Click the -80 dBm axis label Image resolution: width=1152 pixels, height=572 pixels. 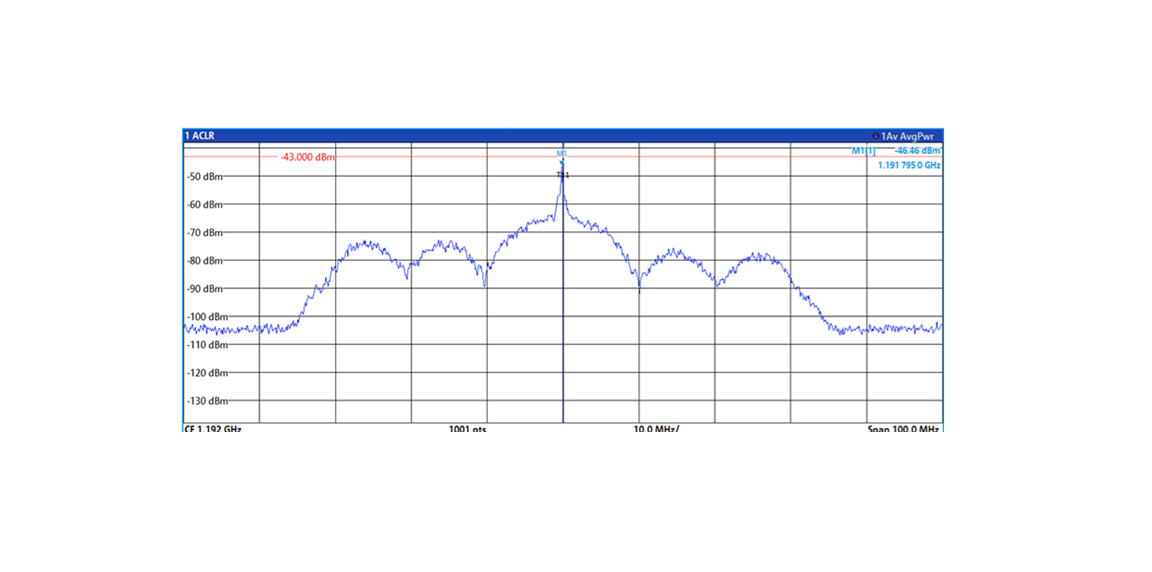tap(203, 261)
